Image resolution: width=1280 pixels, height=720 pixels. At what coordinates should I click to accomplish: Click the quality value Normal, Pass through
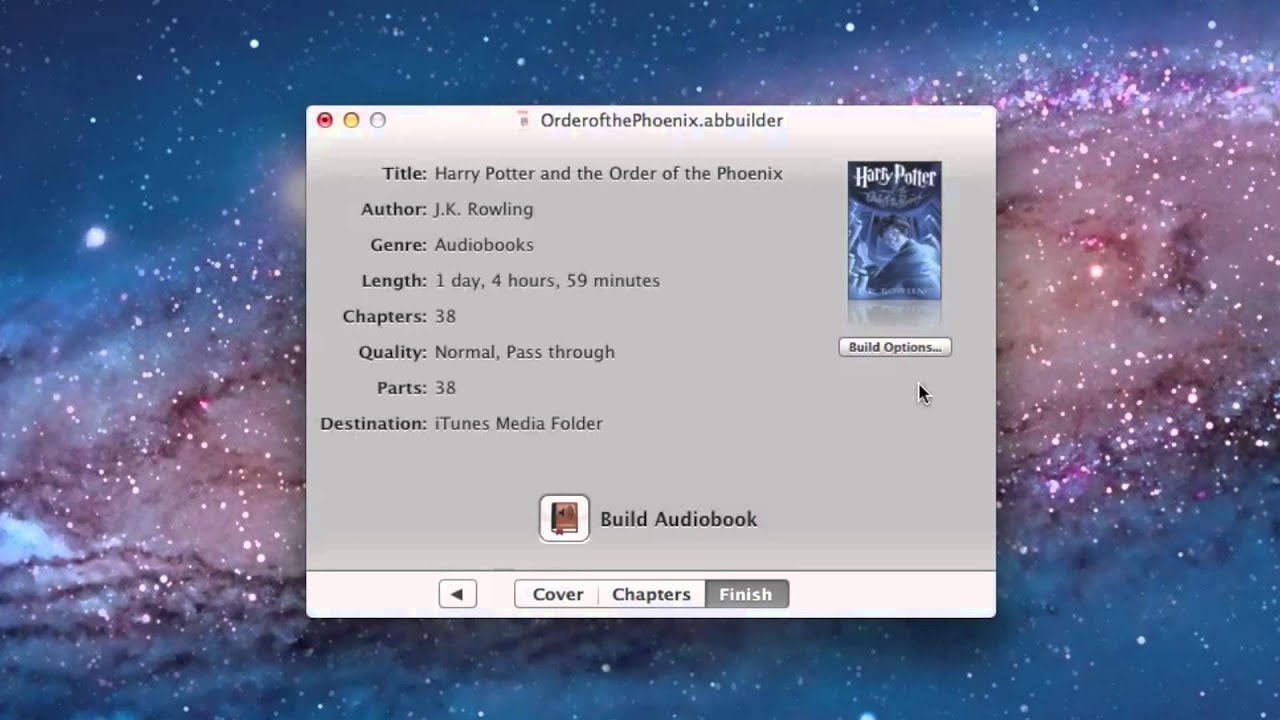[524, 352]
